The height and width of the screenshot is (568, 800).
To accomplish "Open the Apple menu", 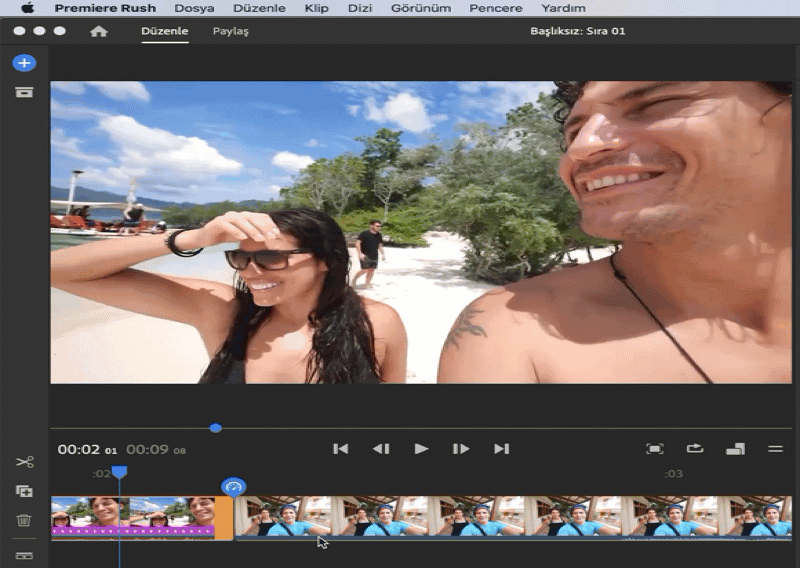I will (x=27, y=8).
